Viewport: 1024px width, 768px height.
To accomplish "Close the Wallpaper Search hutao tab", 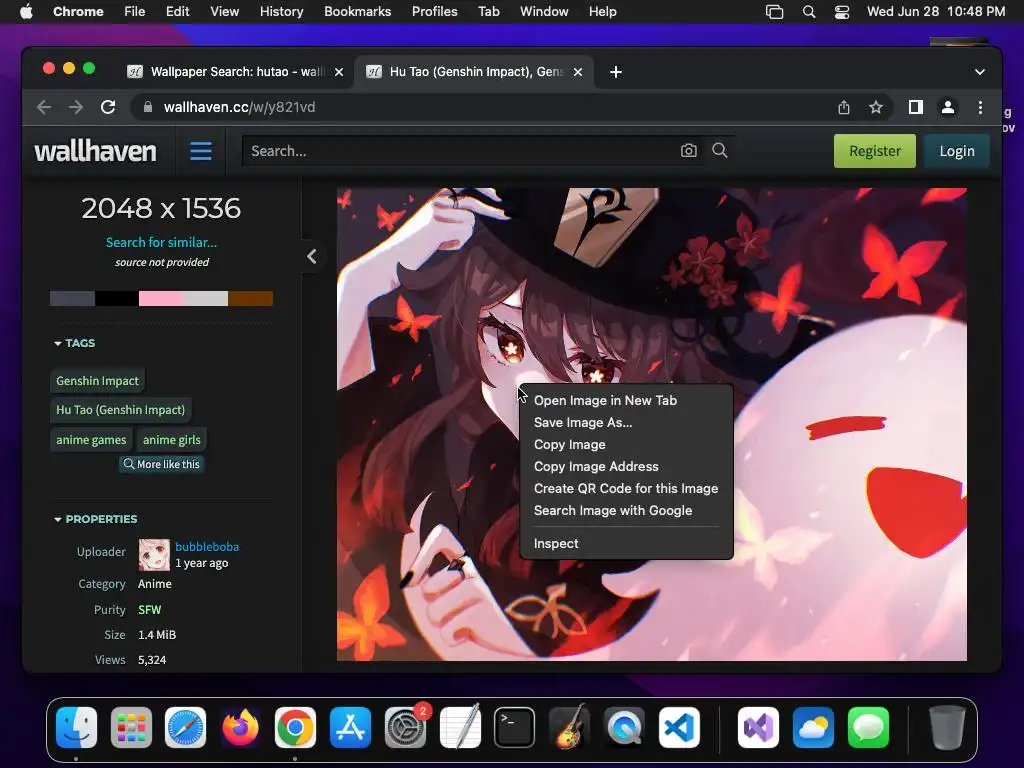I will coord(339,72).
